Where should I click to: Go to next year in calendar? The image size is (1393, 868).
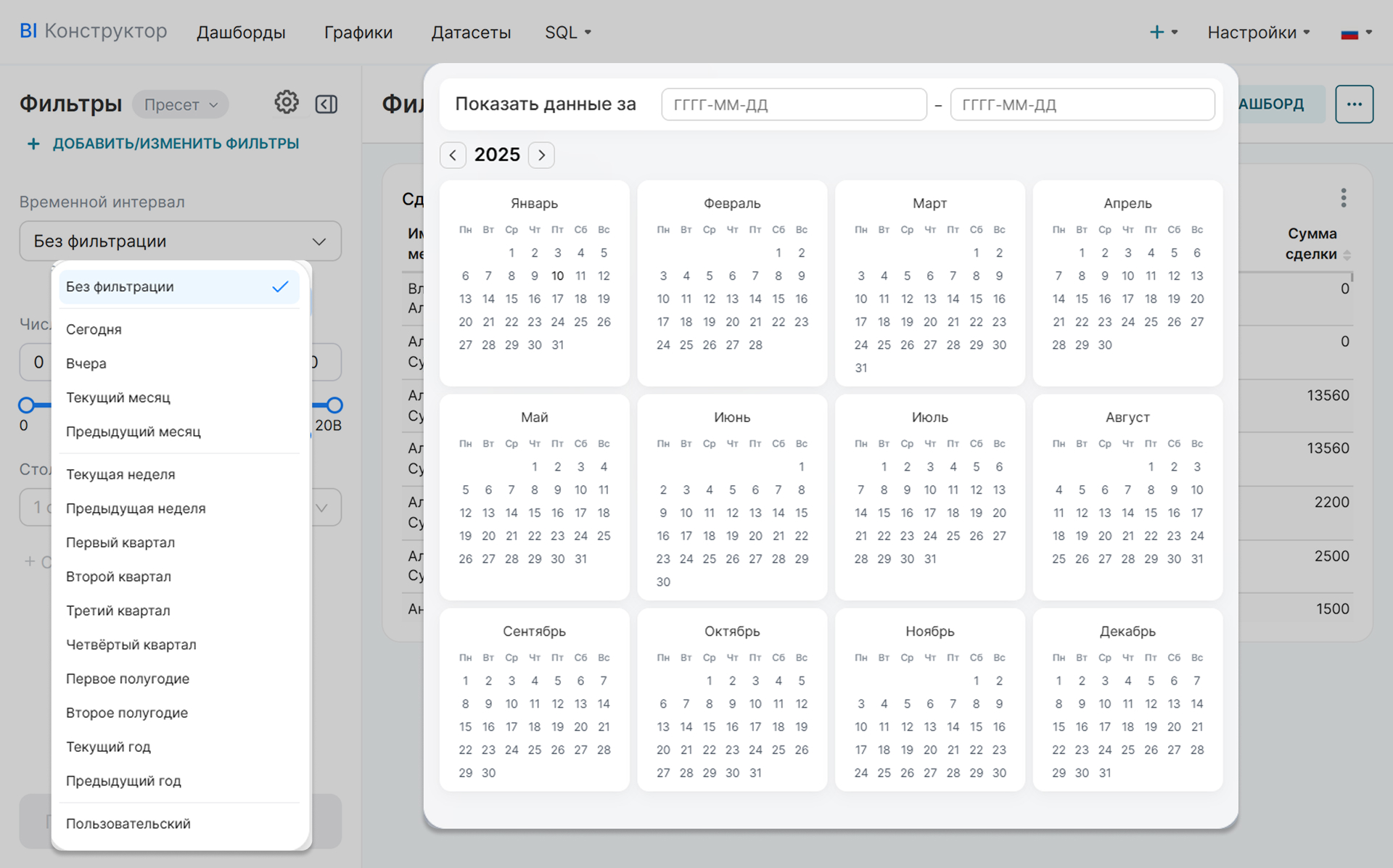coord(541,155)
